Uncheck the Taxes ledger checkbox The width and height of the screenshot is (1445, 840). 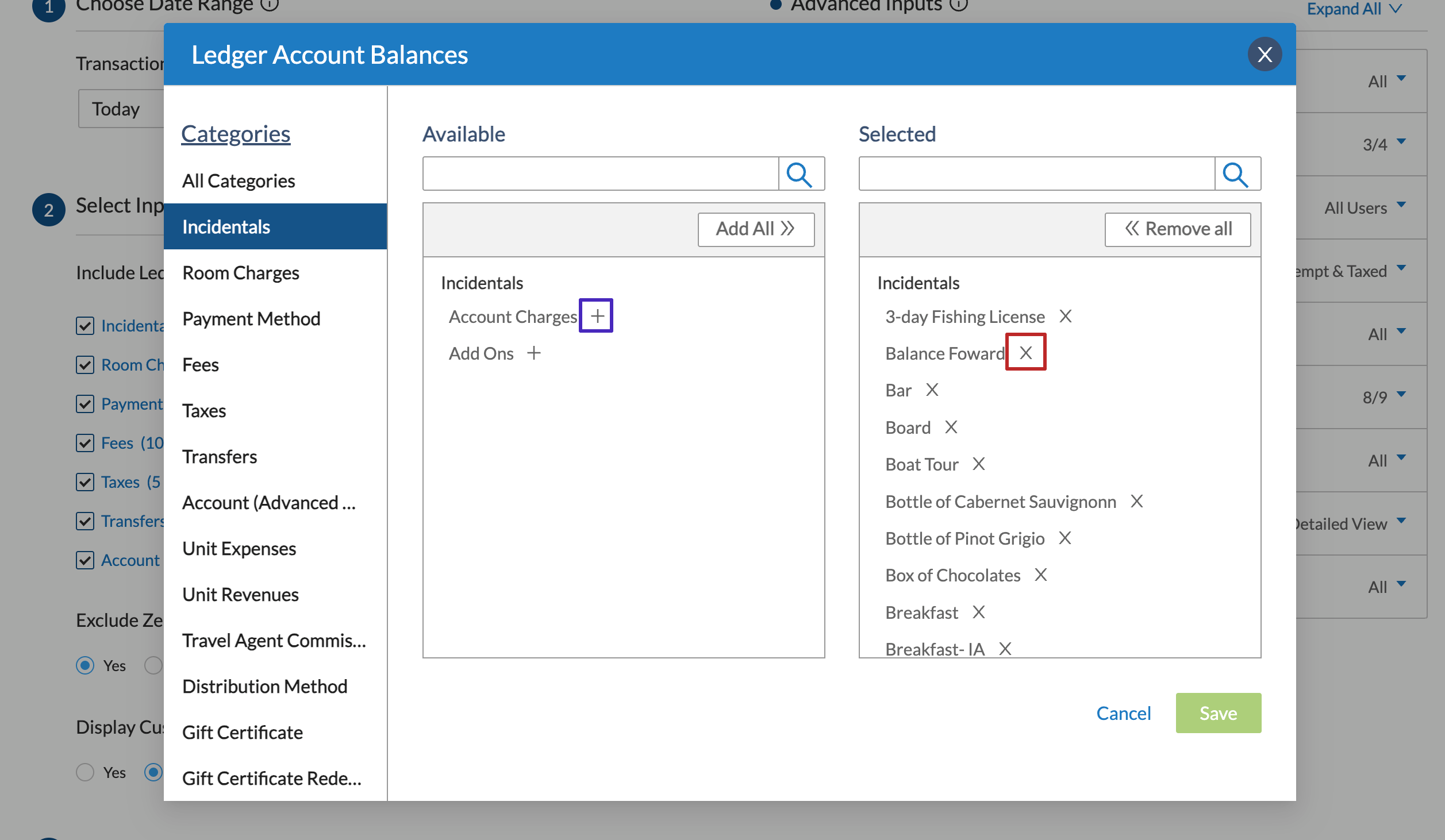[85, 482]
